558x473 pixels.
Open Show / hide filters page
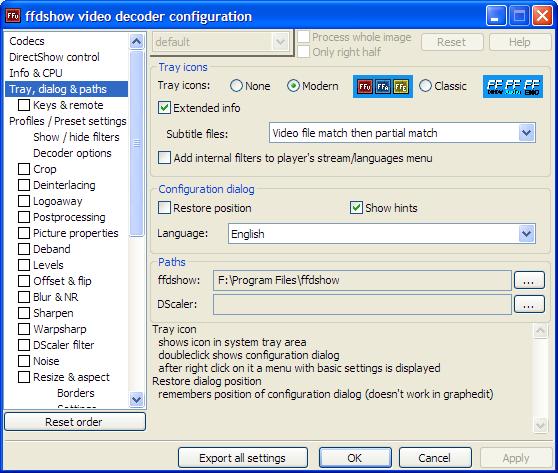tap(76, 137)
